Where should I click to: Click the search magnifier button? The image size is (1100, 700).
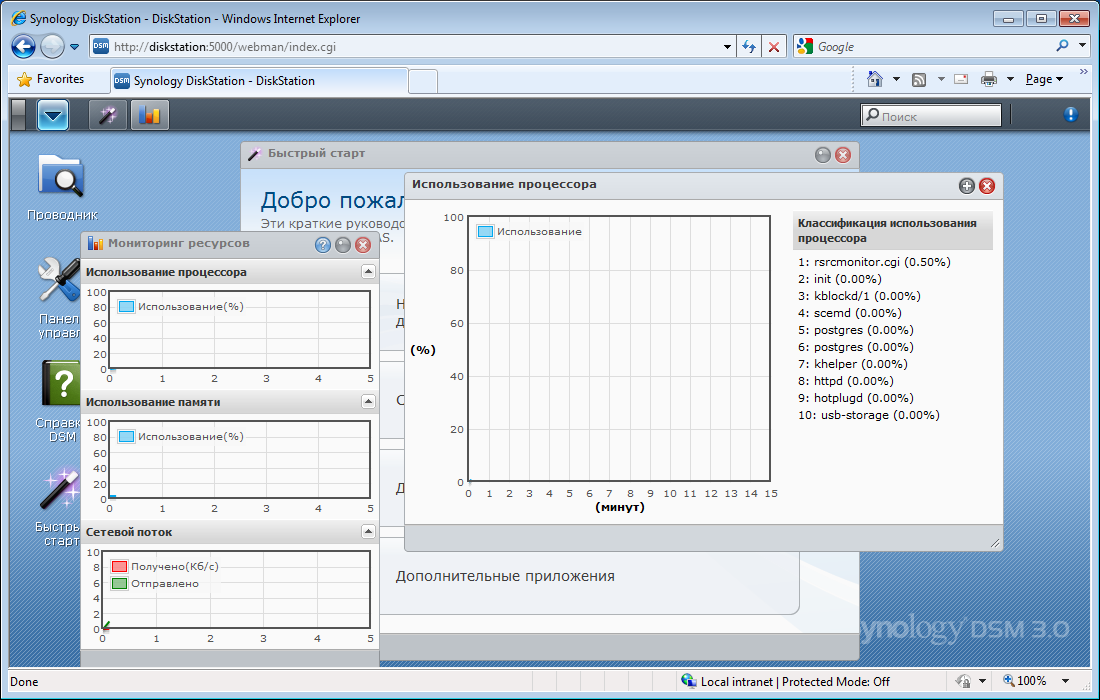1062,46
